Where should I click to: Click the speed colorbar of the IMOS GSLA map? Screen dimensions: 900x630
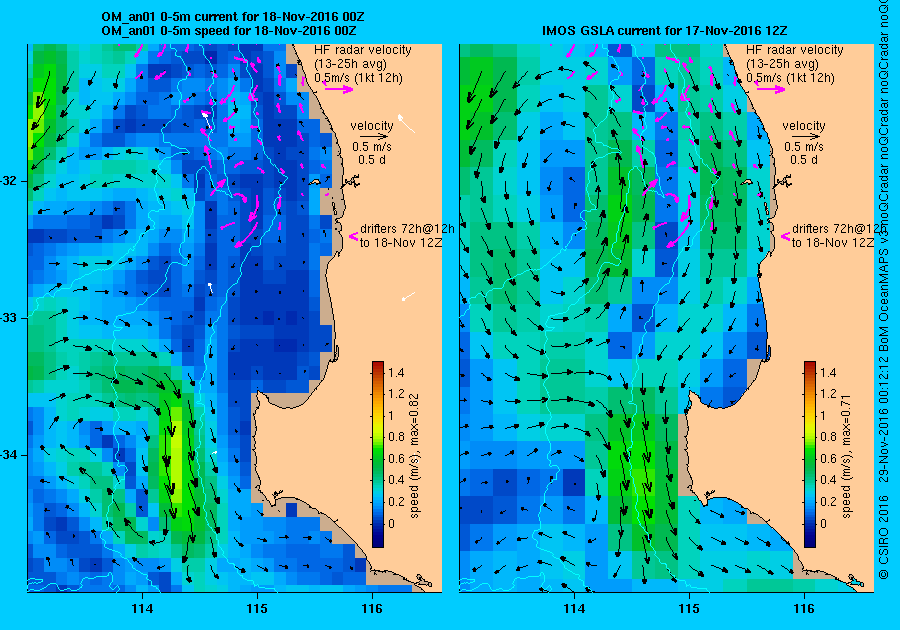click(810, 454)
